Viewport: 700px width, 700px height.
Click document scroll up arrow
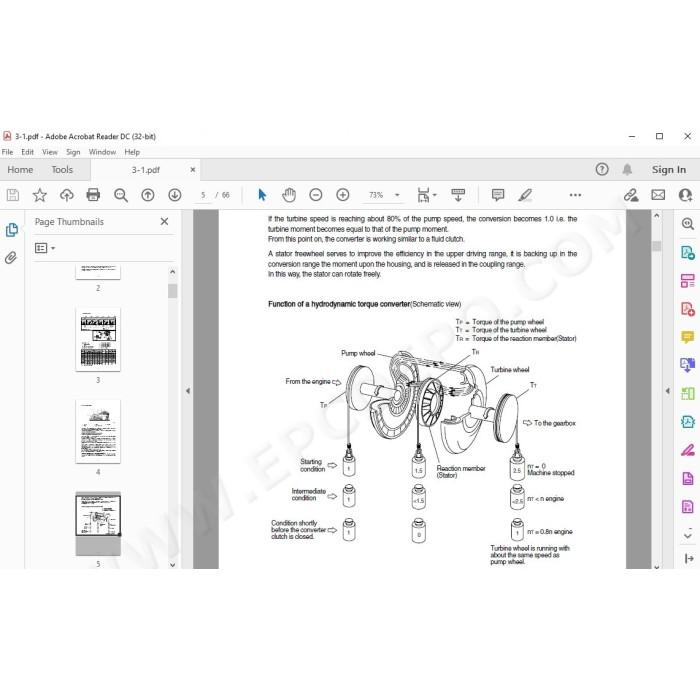pos(656,216)
